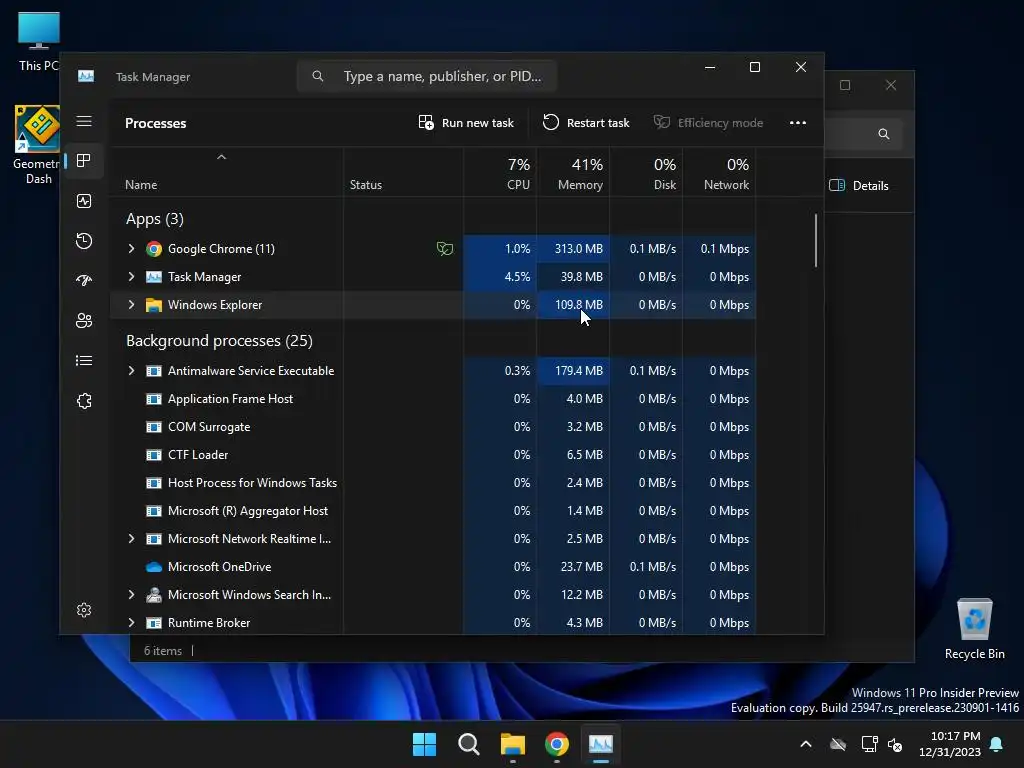Open the three-dot more options menu
This screenshot has height=768, width=1024.
click(797, 123)
